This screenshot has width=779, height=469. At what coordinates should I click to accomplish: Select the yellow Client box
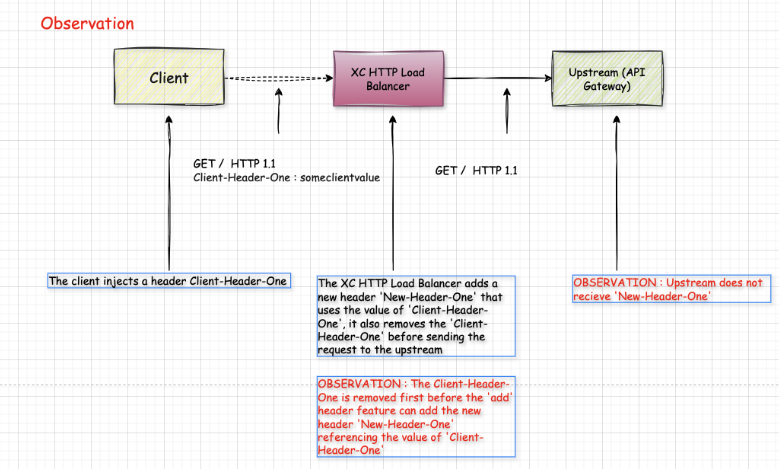click(x=169, y=77)
